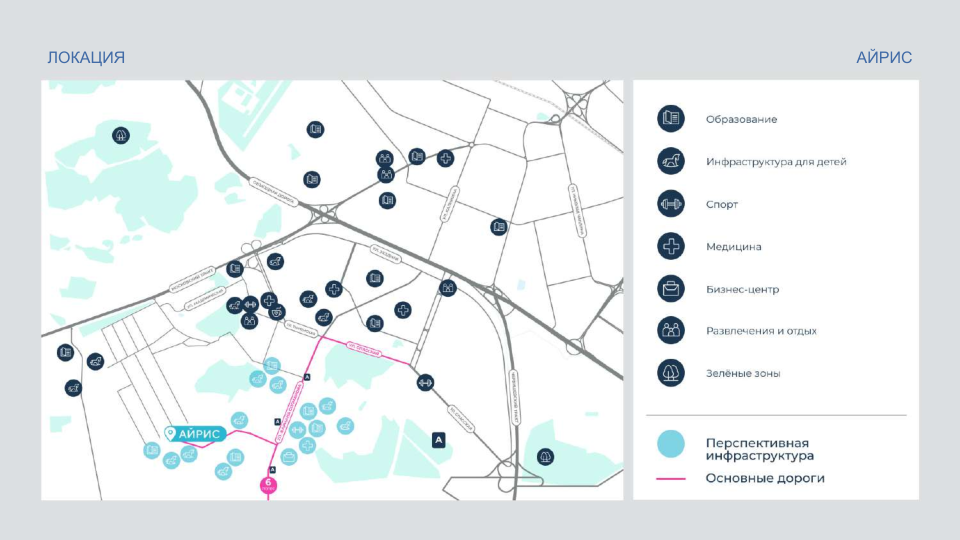Screen dimensions: 960x540
Task: Click the light blue briefcase icon on map
Action: point(289,457)
